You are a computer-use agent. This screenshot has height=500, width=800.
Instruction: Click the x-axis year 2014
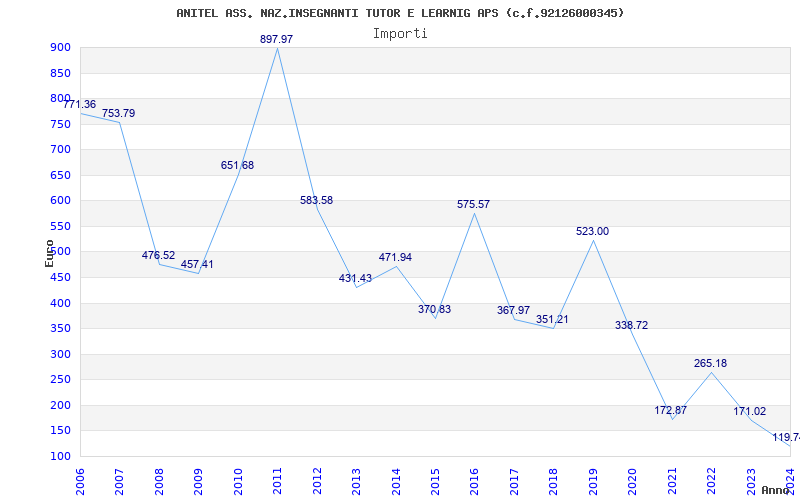[396, 482]
